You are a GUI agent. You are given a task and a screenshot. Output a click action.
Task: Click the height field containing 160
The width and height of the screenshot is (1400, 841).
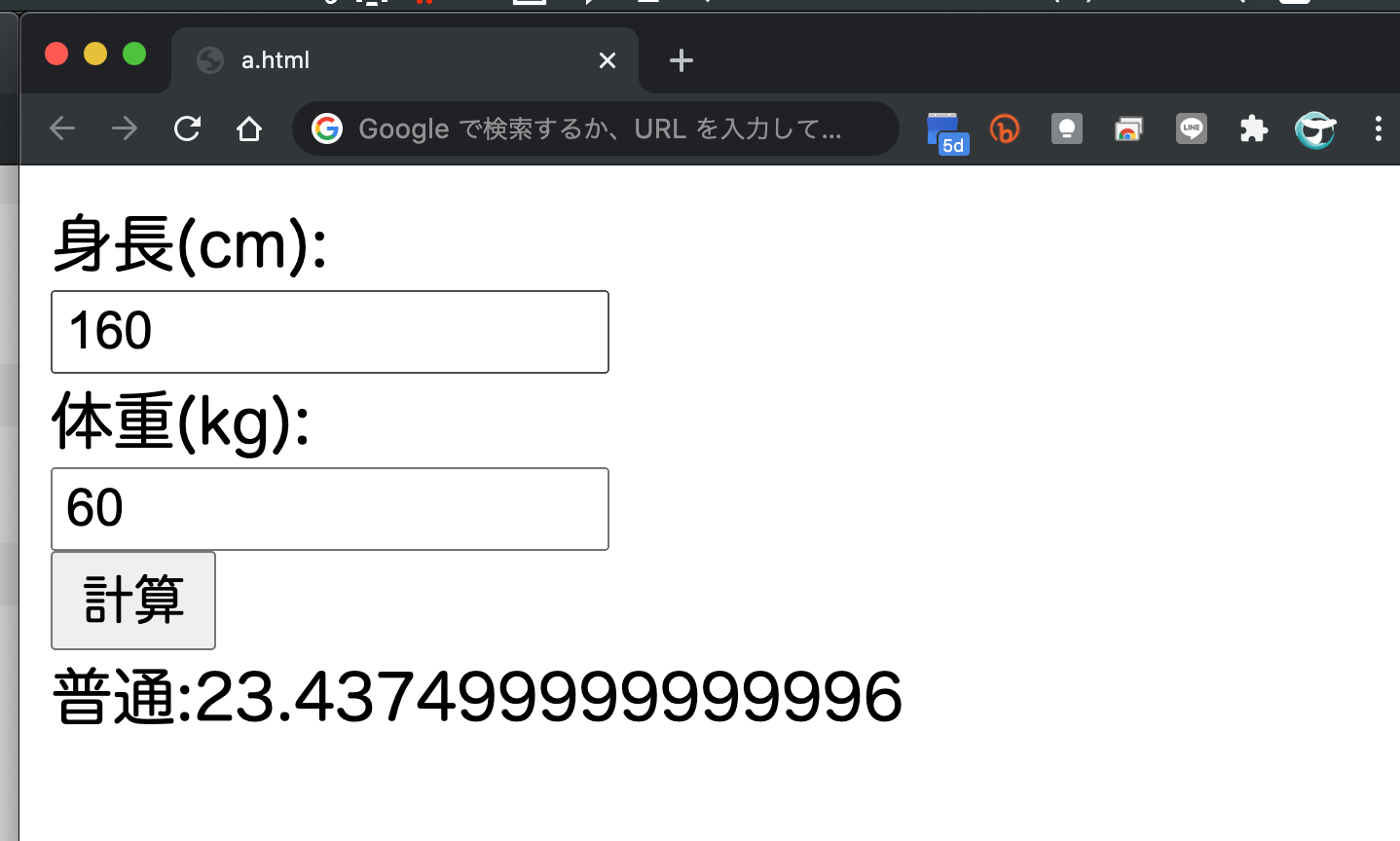[330, 332]
